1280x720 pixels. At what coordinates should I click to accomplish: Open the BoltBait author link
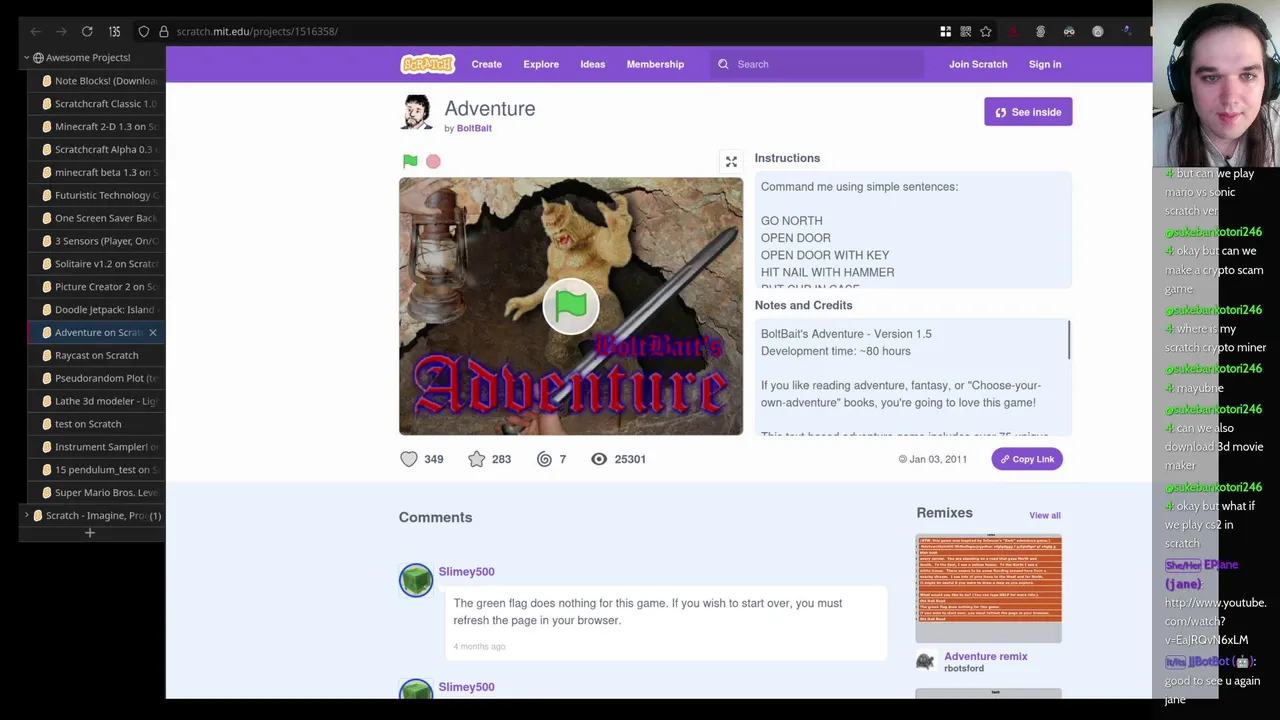474,128
